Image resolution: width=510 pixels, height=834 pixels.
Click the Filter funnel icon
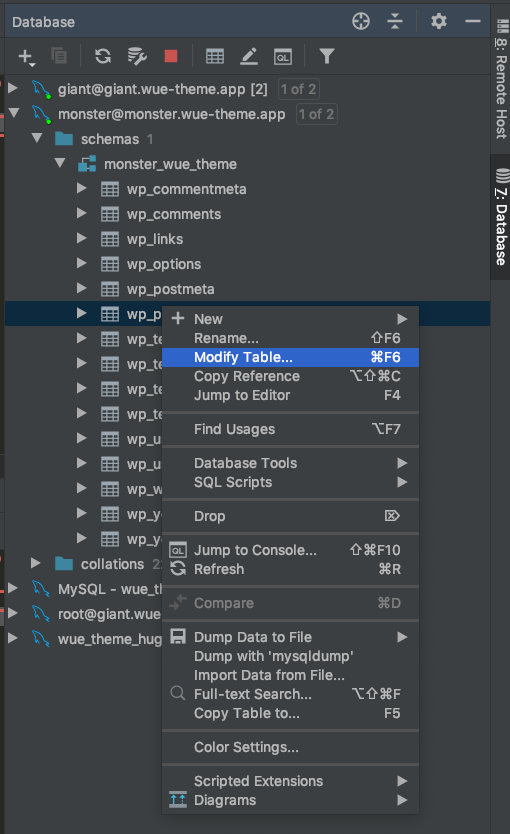tap(327, 56)
